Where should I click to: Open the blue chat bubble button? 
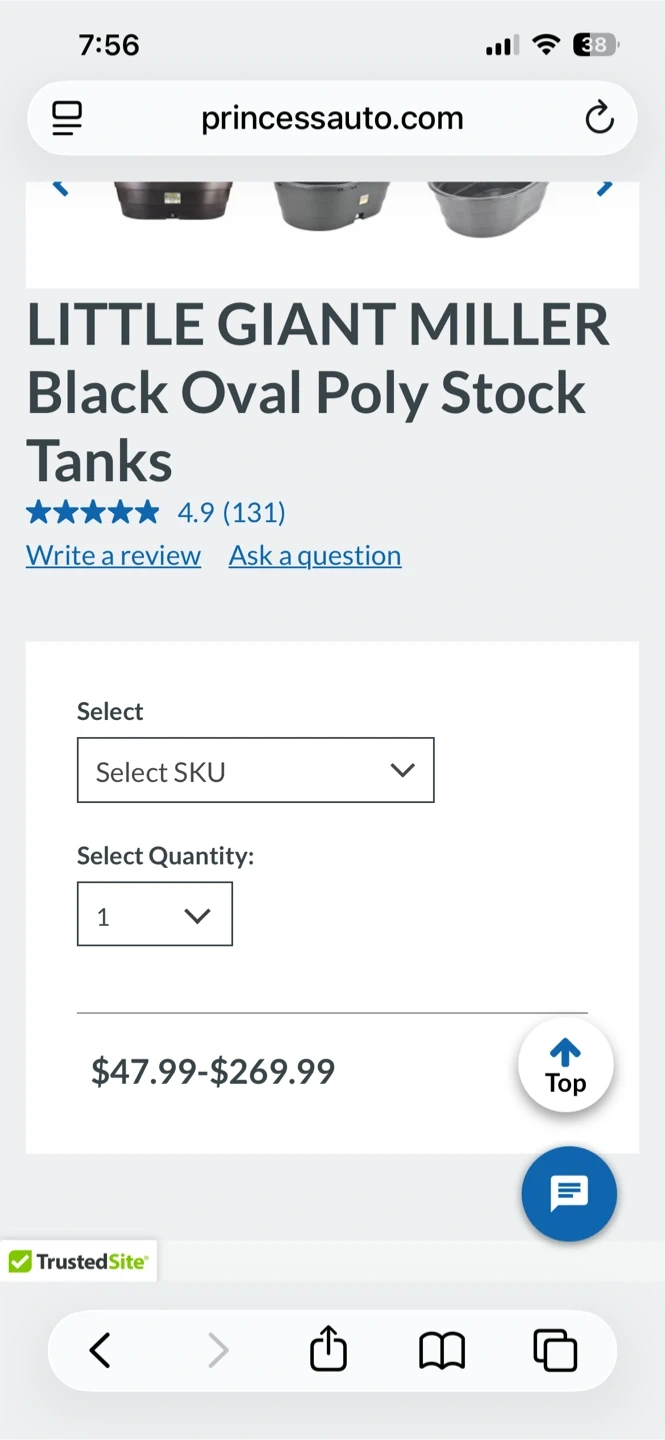(569, 1193)
